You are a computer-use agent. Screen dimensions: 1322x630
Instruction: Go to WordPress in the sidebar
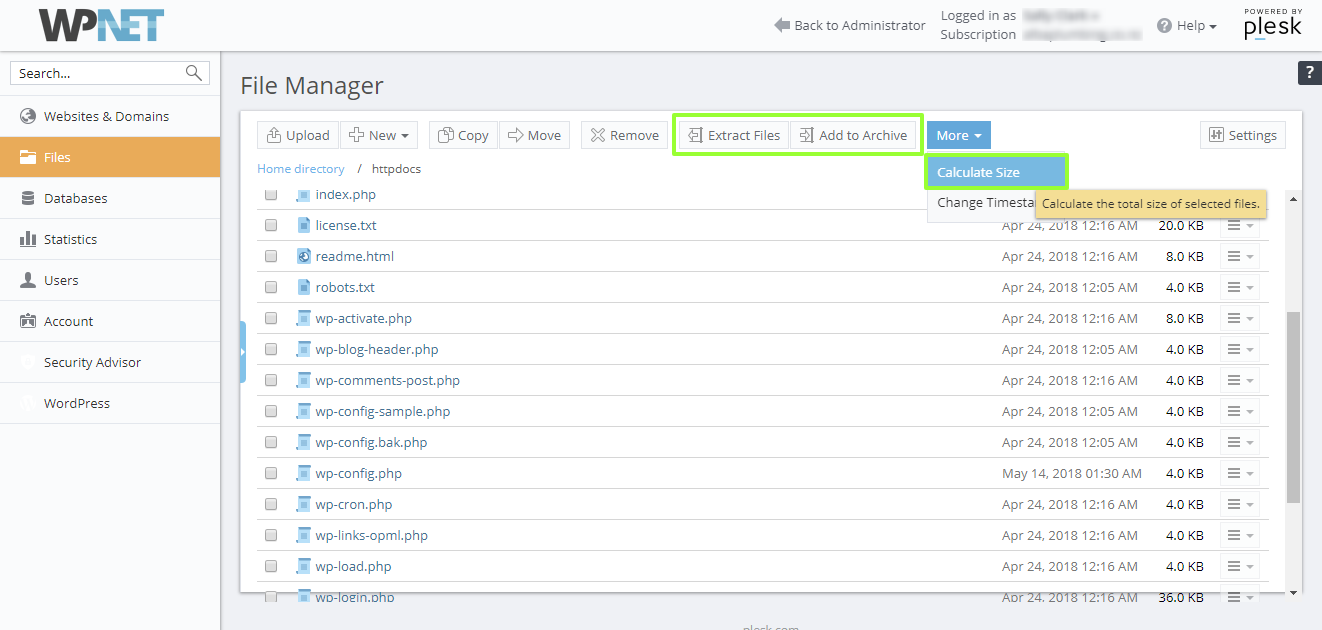(x=110, y=403)
